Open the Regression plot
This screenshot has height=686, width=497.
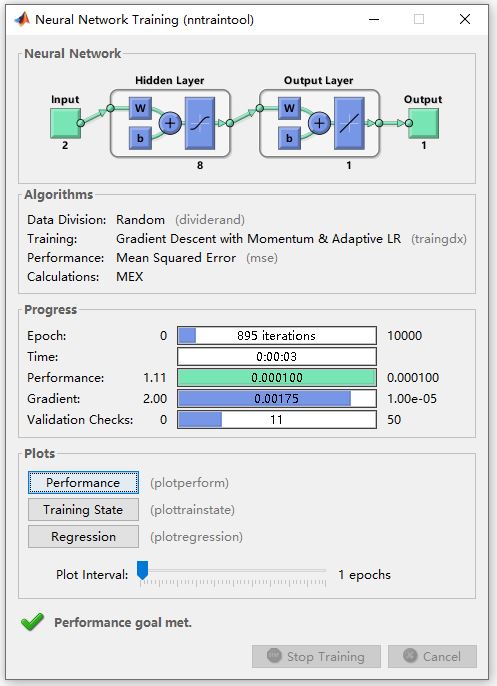point(83,537)
